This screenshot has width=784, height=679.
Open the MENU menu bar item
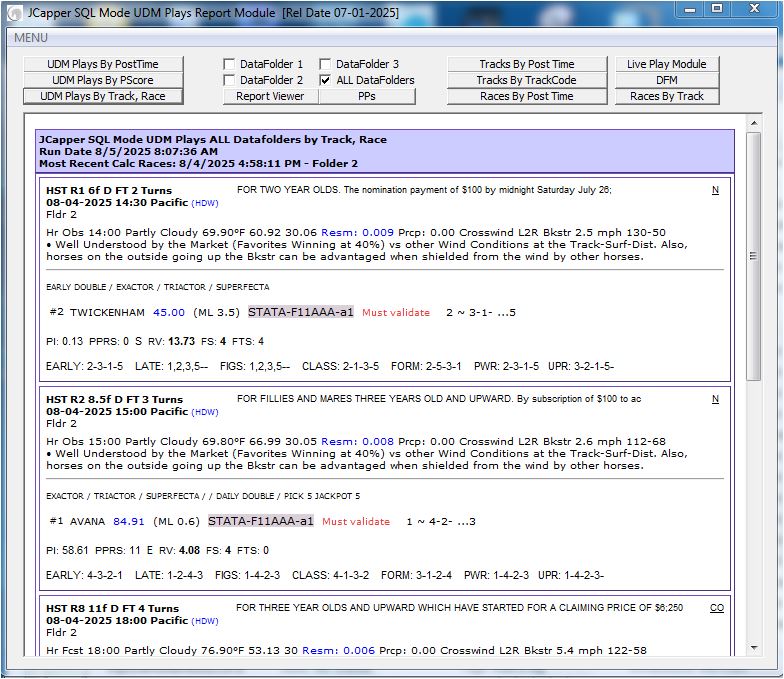pos(30,38)
